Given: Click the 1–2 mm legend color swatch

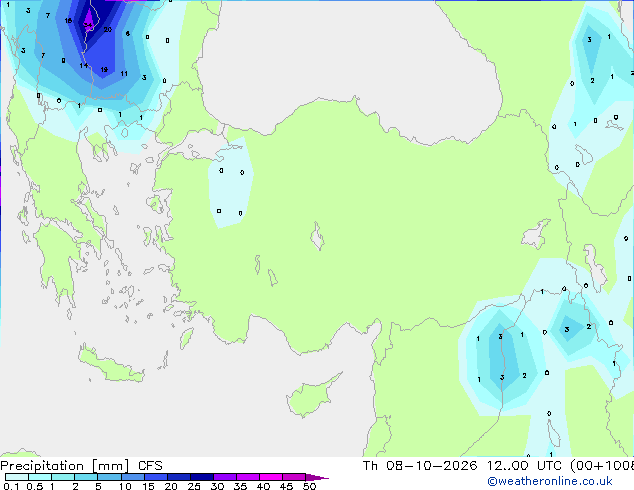Looking at the screenshot, I should (x=63, y=477).
